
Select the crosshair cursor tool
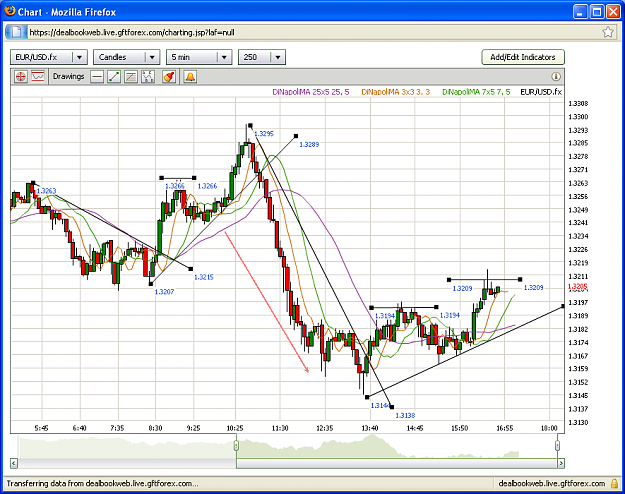pos(20,77)
